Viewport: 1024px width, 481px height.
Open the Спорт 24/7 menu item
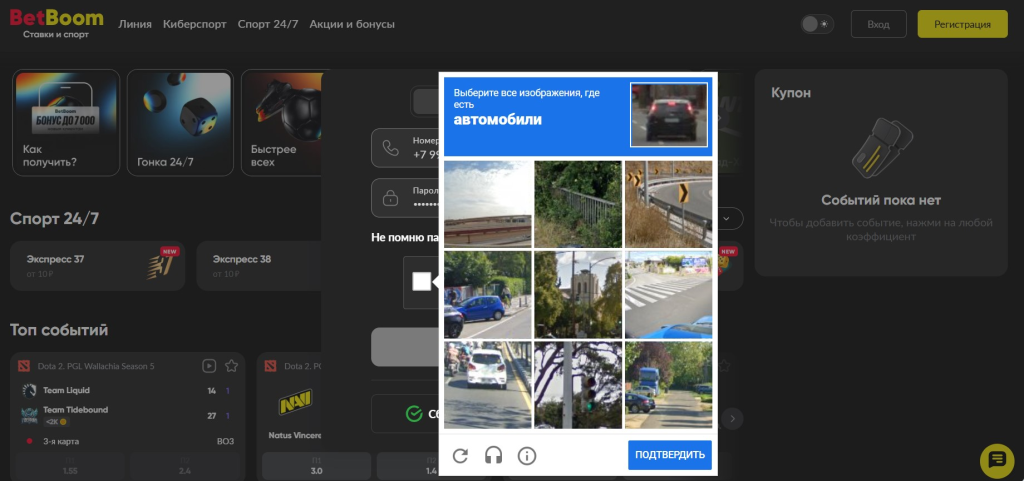pos(268,24)
